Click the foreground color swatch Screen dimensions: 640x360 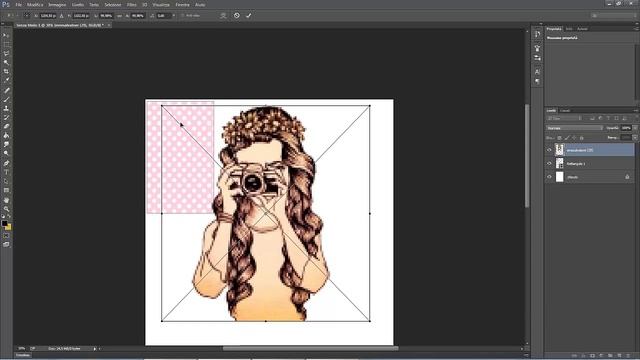(4, 223)
